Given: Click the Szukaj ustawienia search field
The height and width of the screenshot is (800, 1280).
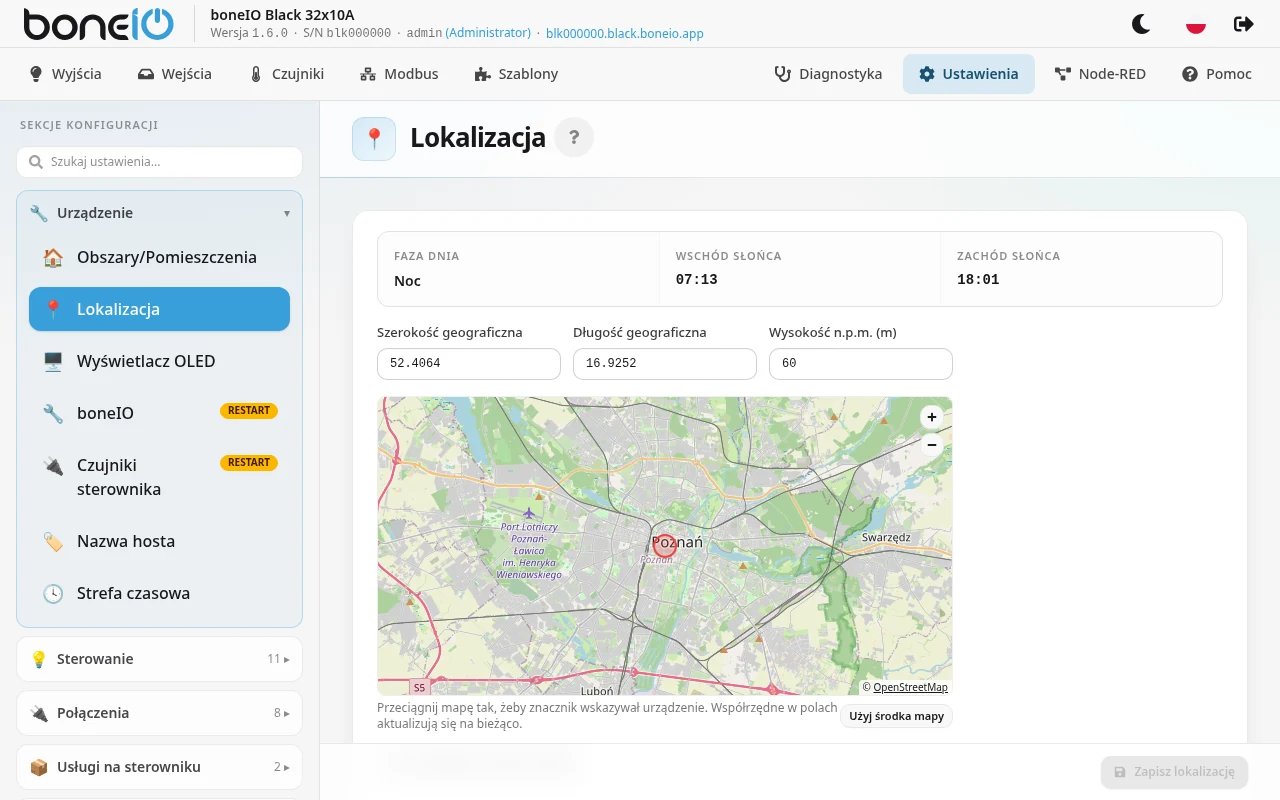Looking at the screenshot, I should pyautogui.click(x=159, y=162).
